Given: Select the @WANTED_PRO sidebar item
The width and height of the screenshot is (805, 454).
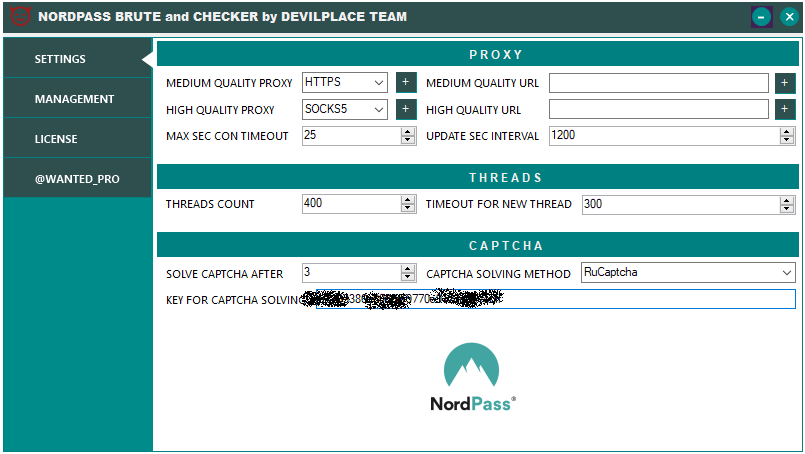Looking at the screenshot, I should 78,179.
